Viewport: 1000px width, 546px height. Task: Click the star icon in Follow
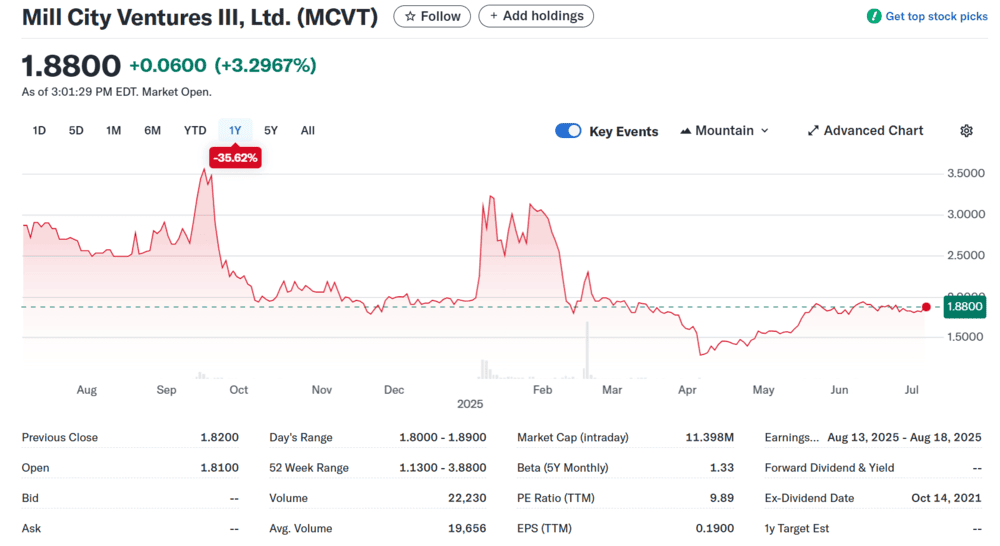(x=410, y=17)
